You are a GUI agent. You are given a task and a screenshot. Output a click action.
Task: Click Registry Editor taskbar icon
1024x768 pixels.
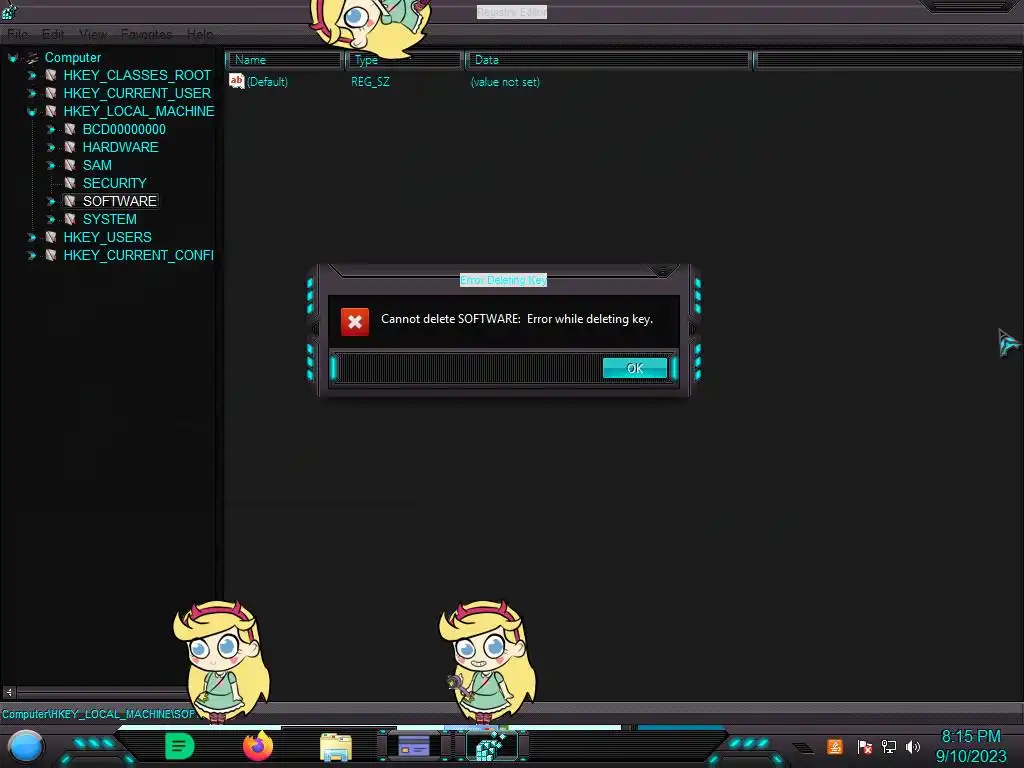(492, 746)
